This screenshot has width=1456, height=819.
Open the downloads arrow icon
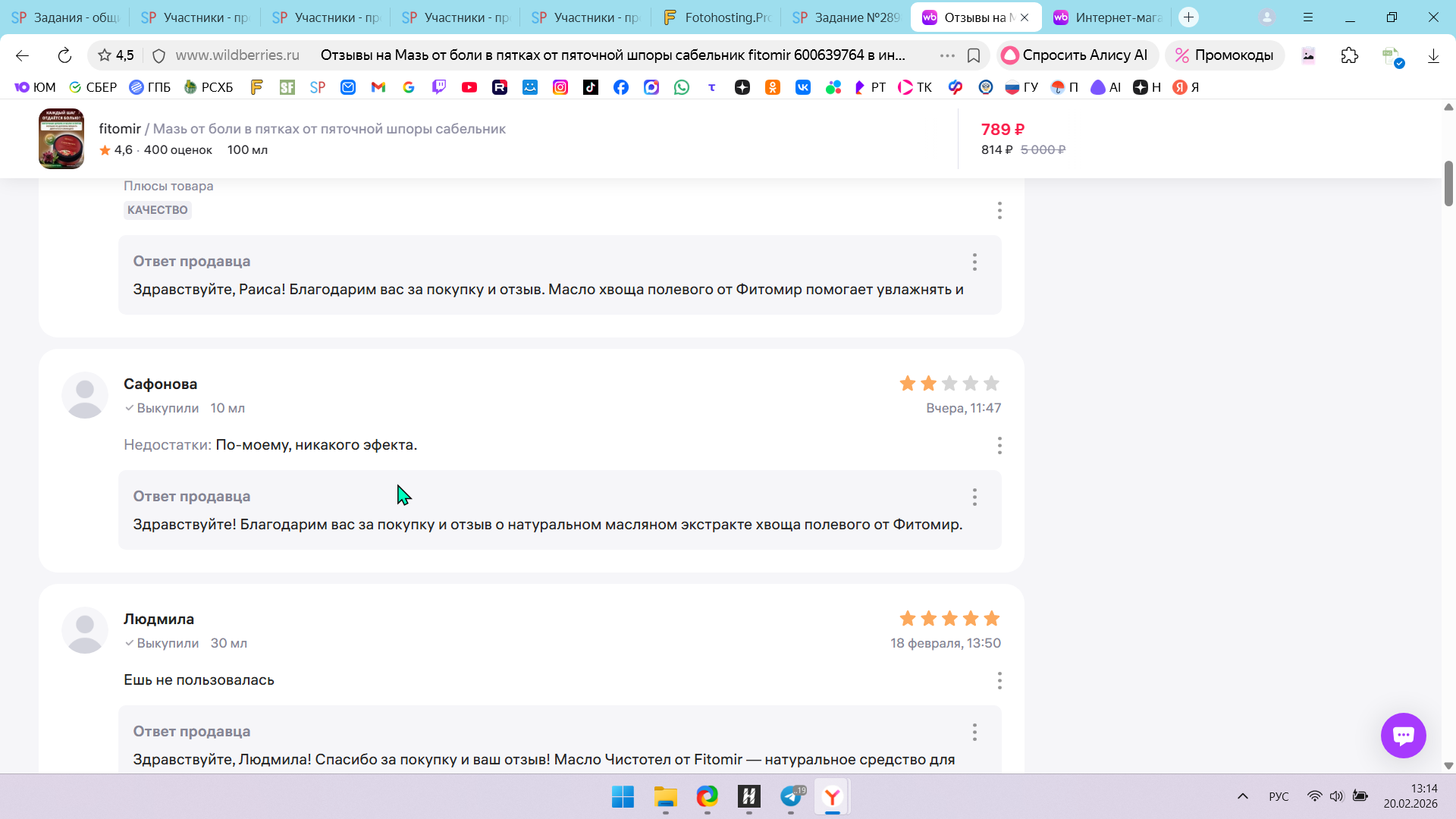[1433, 55]
